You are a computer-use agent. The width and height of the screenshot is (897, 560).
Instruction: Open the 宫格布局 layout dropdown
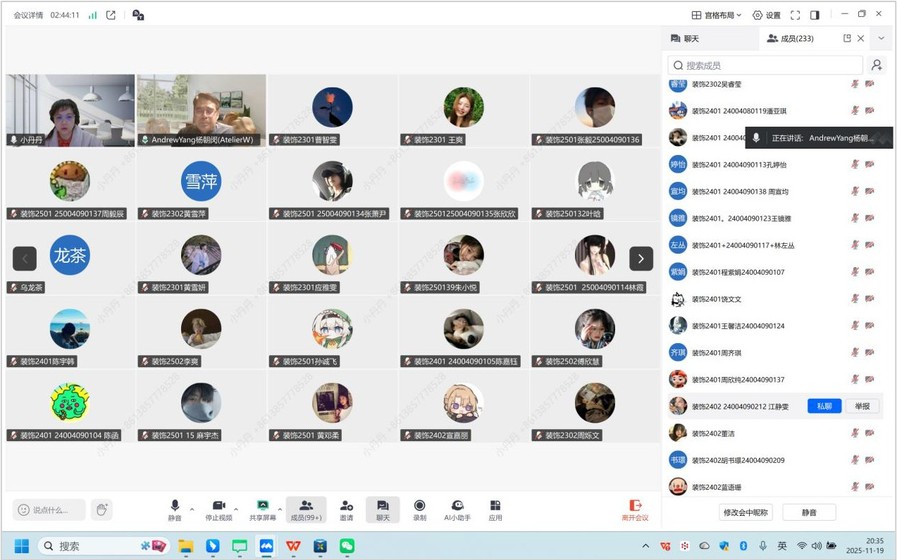click(717, 15)
